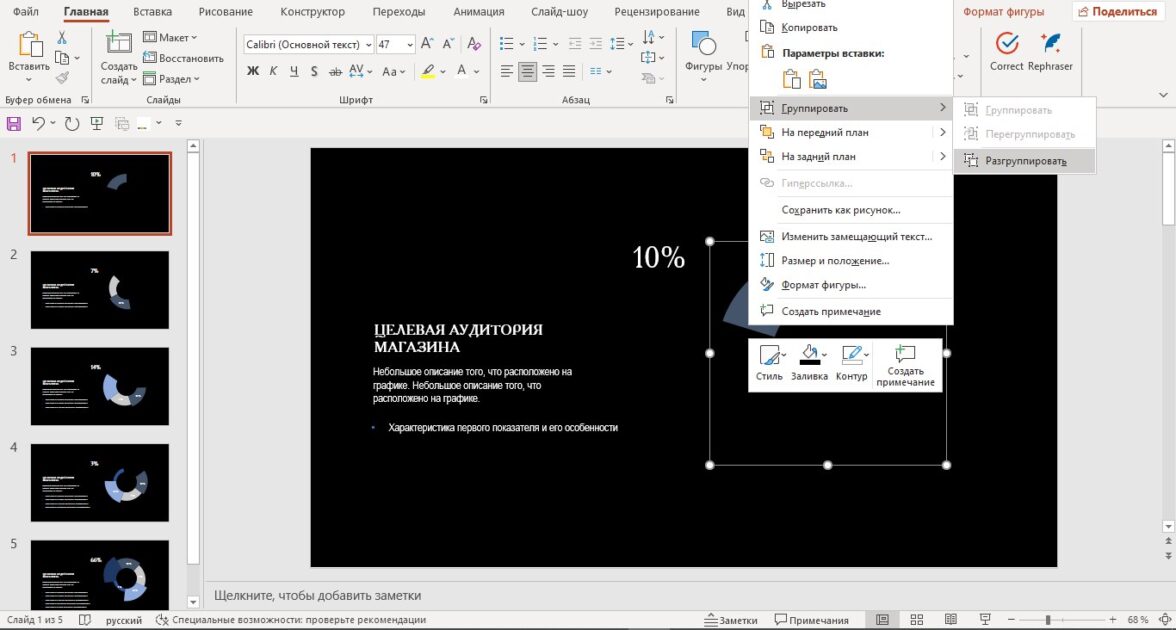Click the increase font size icon
Viewport: 1176px width, 630px height.
tap(428, 44)
